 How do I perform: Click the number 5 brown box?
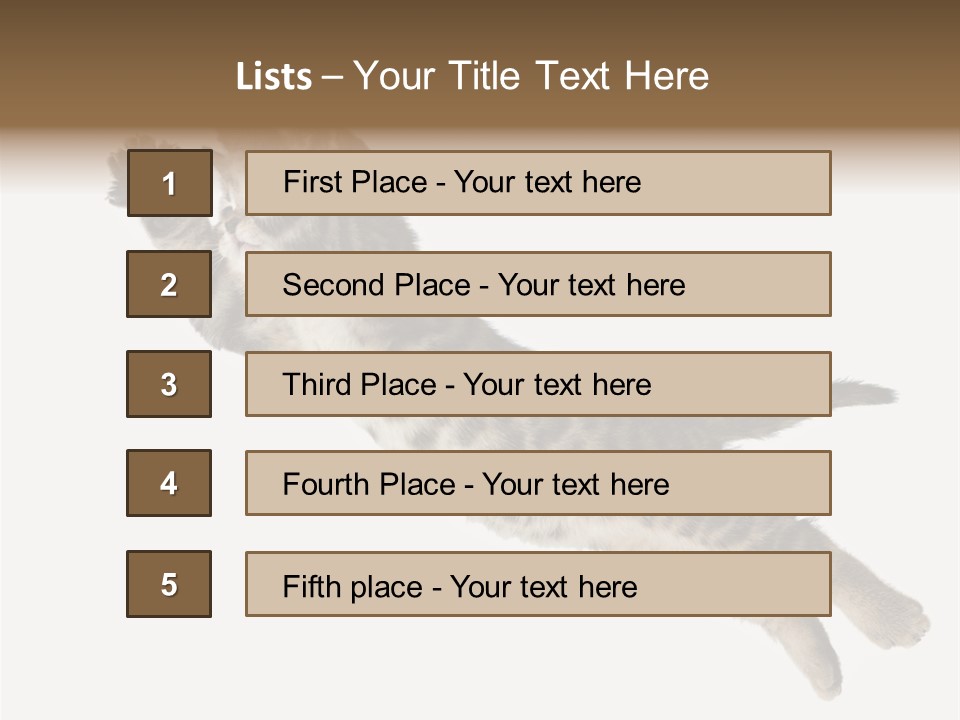(169, 584)
